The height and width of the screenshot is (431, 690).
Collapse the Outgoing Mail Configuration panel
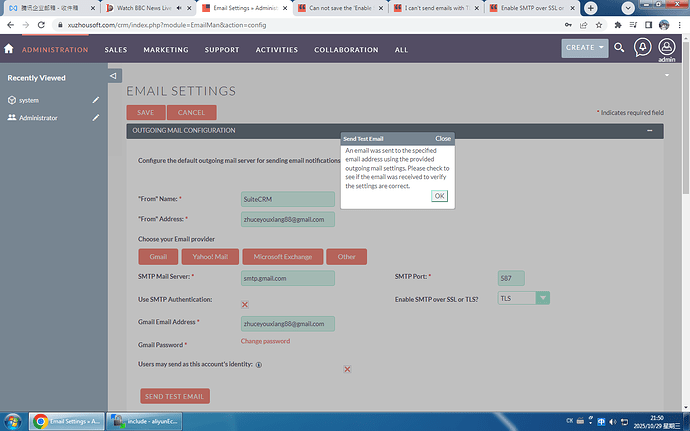click(x=650, y=131)
